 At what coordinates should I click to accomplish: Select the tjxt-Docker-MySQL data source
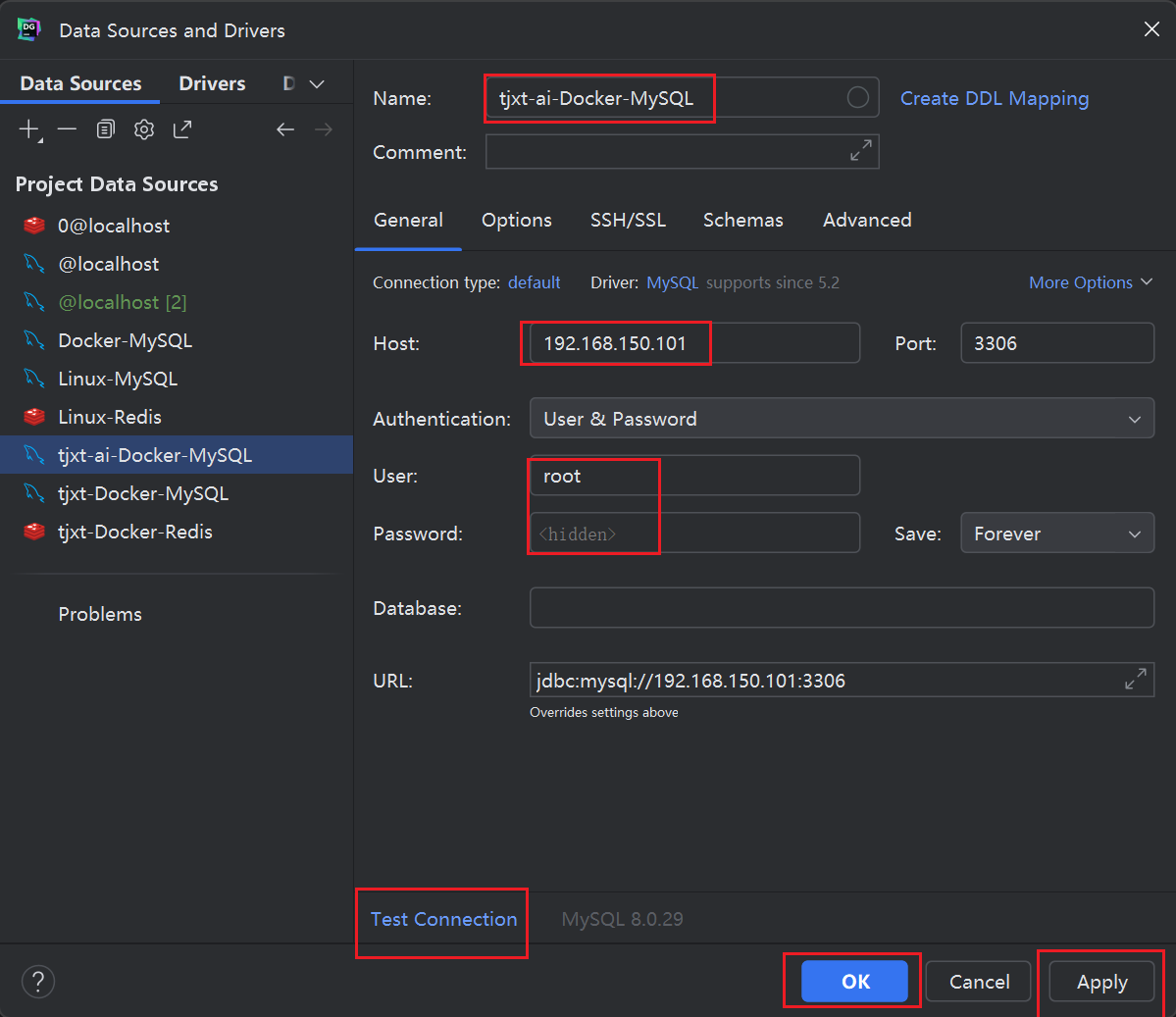177,492
